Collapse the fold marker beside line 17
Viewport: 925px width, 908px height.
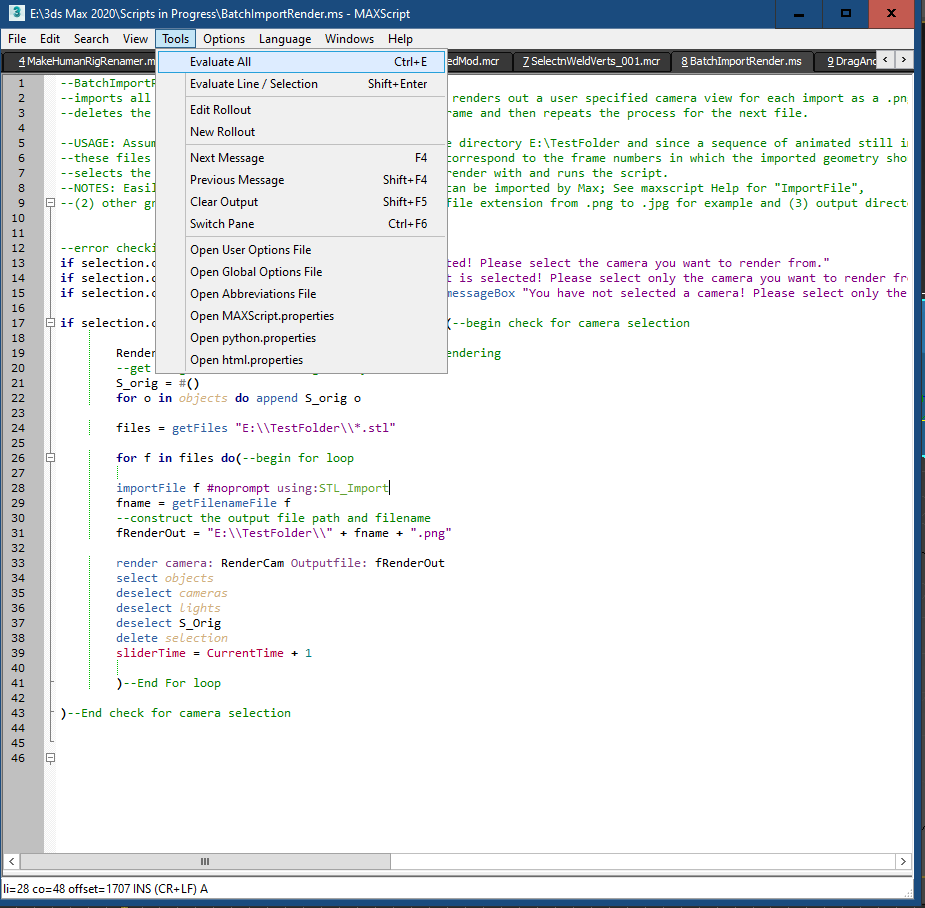pyautogui.click(x=50, y=322)
